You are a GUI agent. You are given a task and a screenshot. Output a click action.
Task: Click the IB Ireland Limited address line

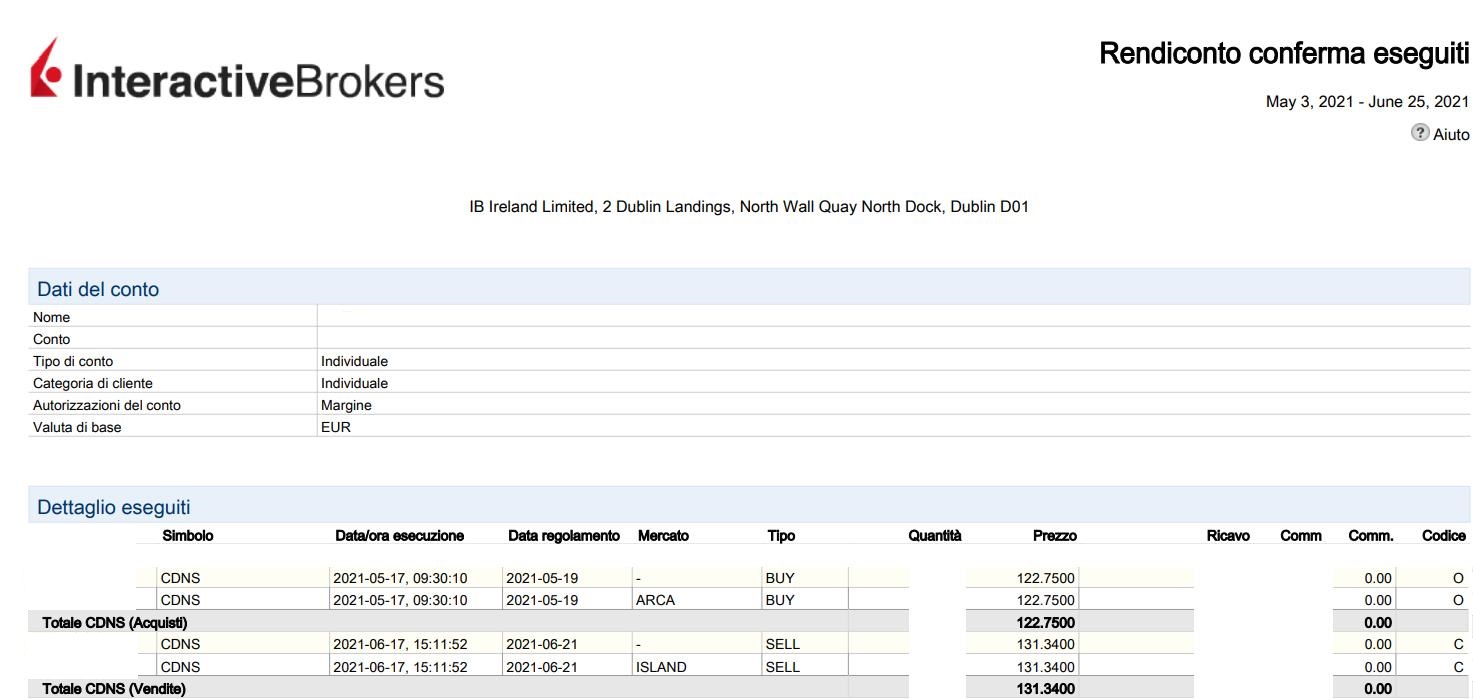click(x=749, y=207)
